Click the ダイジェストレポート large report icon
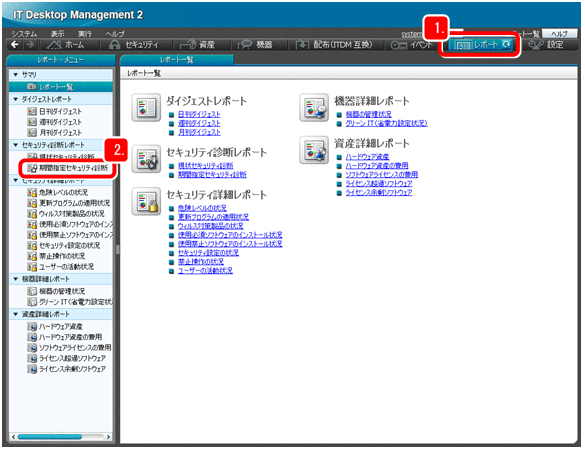 coord(146,107)
